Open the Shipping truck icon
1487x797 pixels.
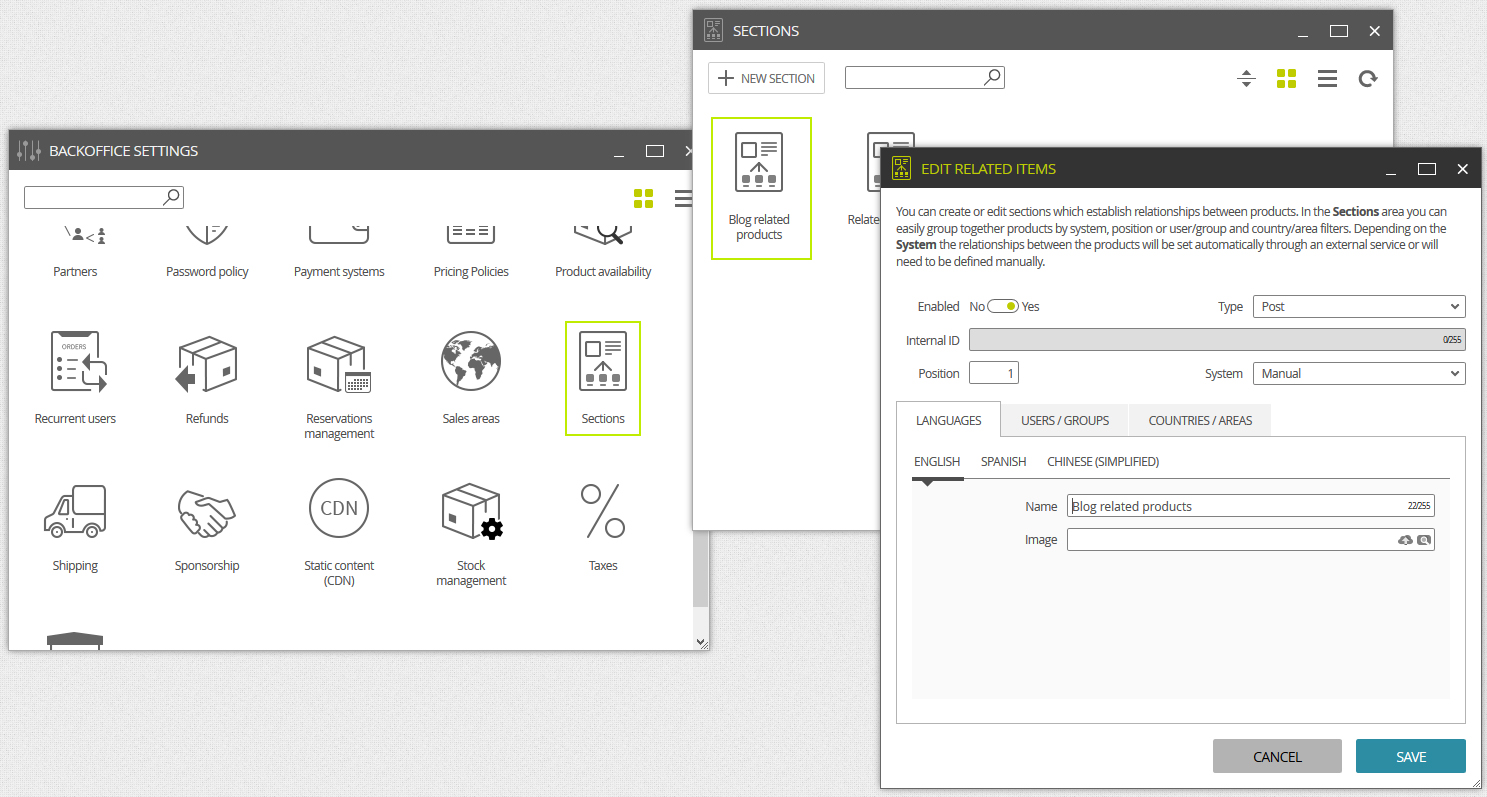[x=75, y=511]
